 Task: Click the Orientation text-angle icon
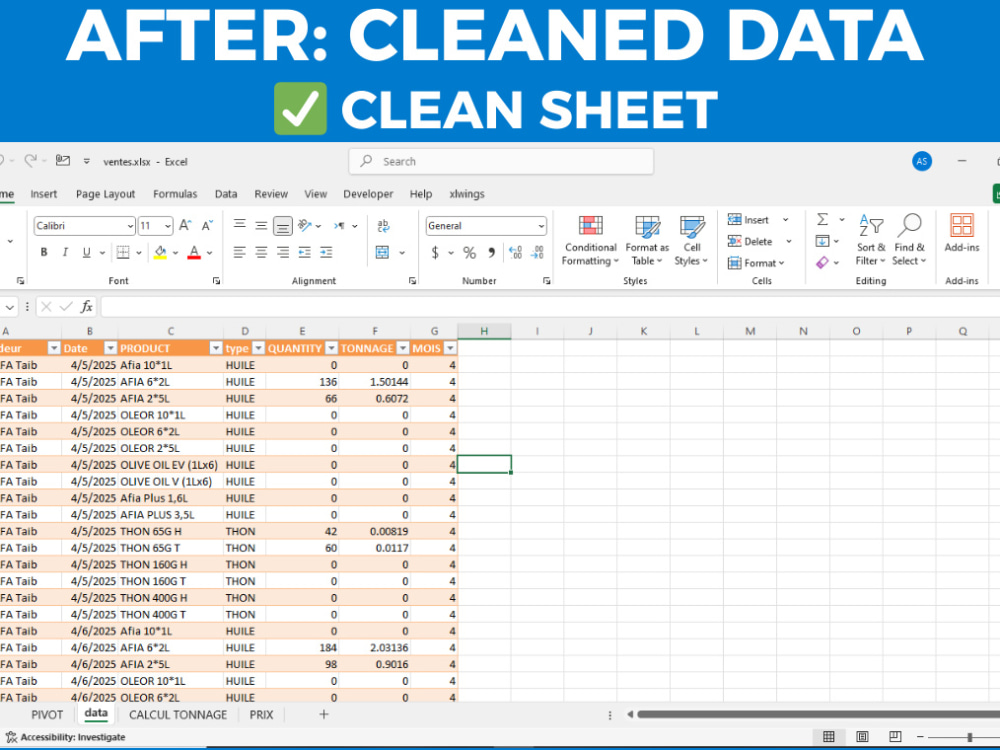[x=305, y=225]
